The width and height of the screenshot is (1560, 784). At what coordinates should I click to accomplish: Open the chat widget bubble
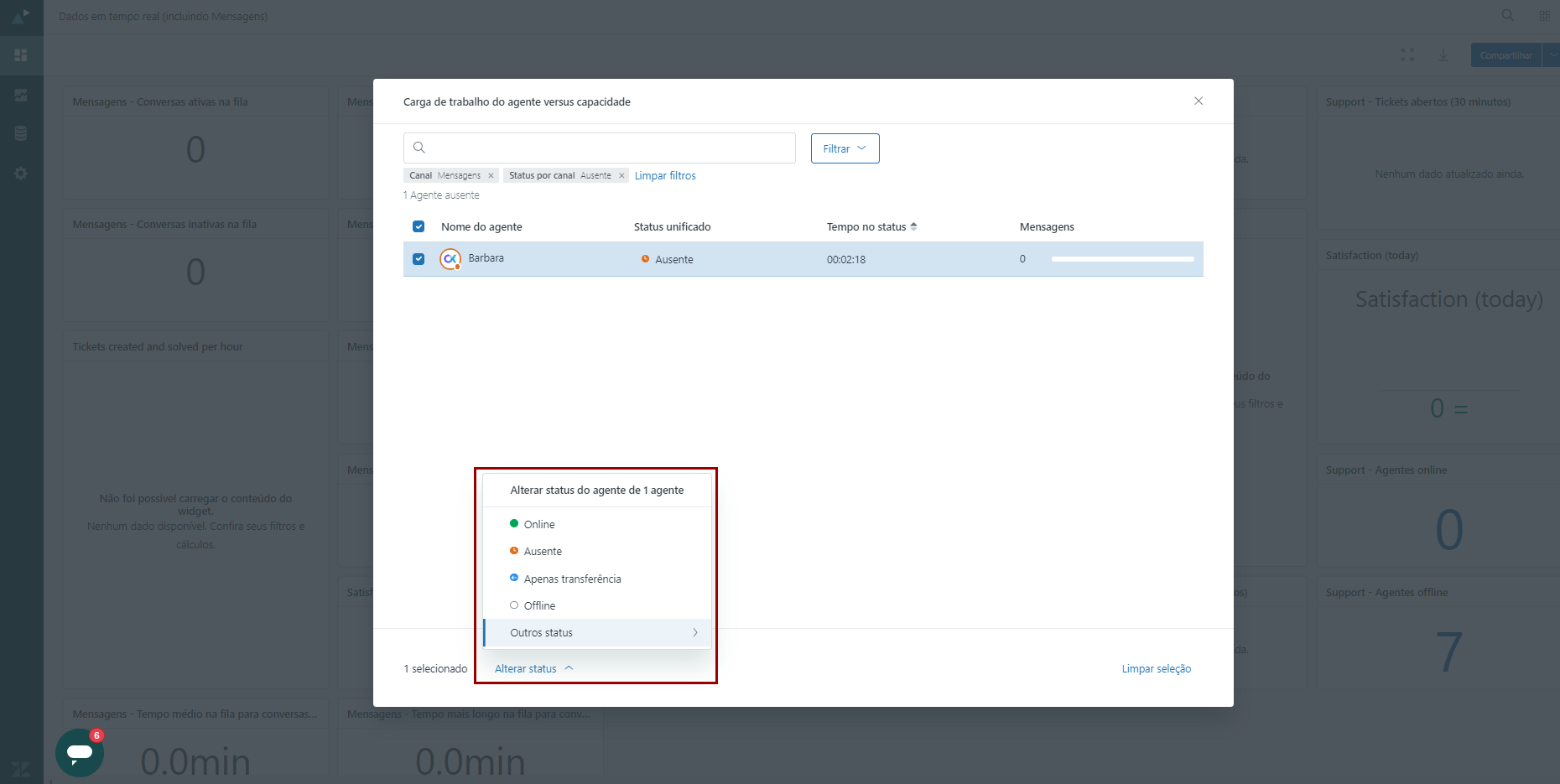pyautogui.click(x=80, y=752)
